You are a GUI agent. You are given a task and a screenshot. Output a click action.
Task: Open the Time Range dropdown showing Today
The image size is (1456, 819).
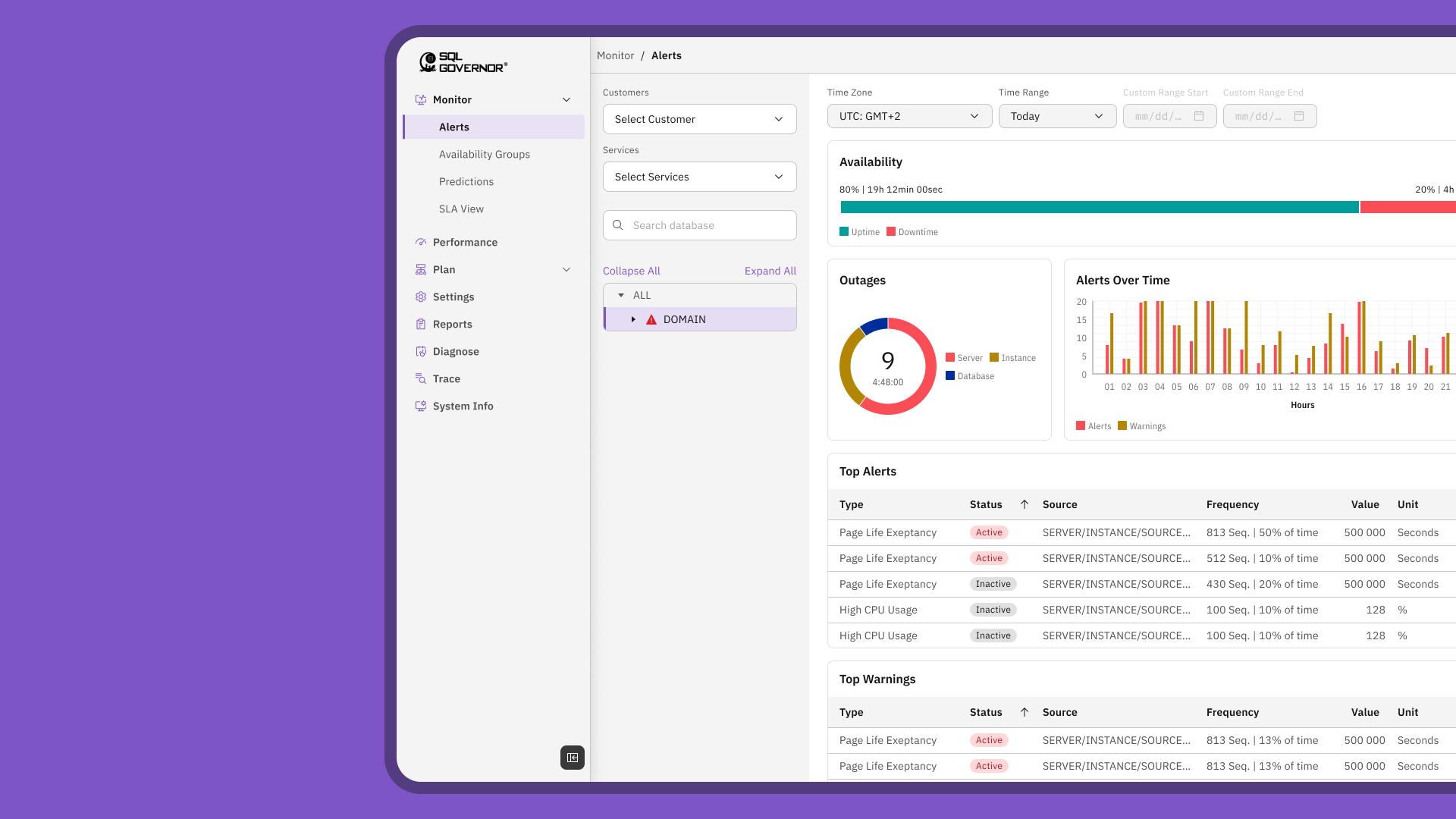(x=1057, y=116)
